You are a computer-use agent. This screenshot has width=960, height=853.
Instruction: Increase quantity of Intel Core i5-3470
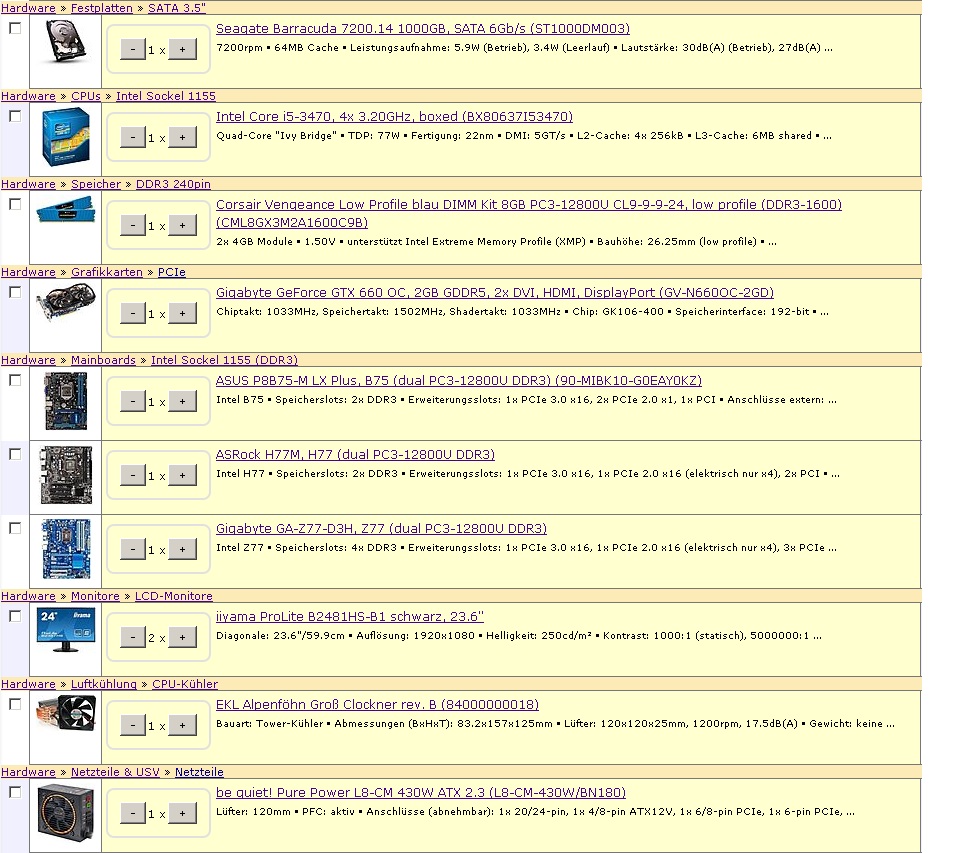(182, 138)
